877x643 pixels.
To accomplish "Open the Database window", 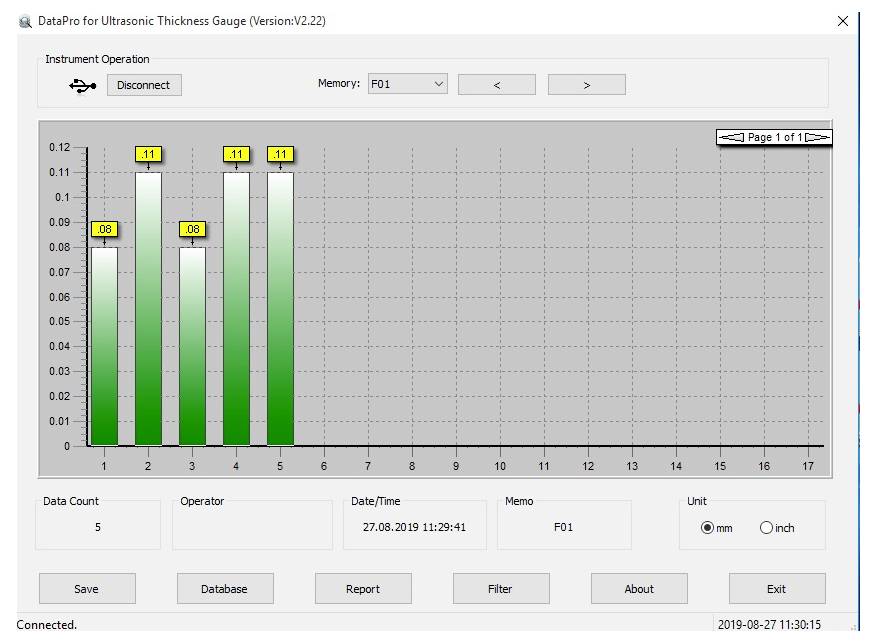I will point(225,588).
